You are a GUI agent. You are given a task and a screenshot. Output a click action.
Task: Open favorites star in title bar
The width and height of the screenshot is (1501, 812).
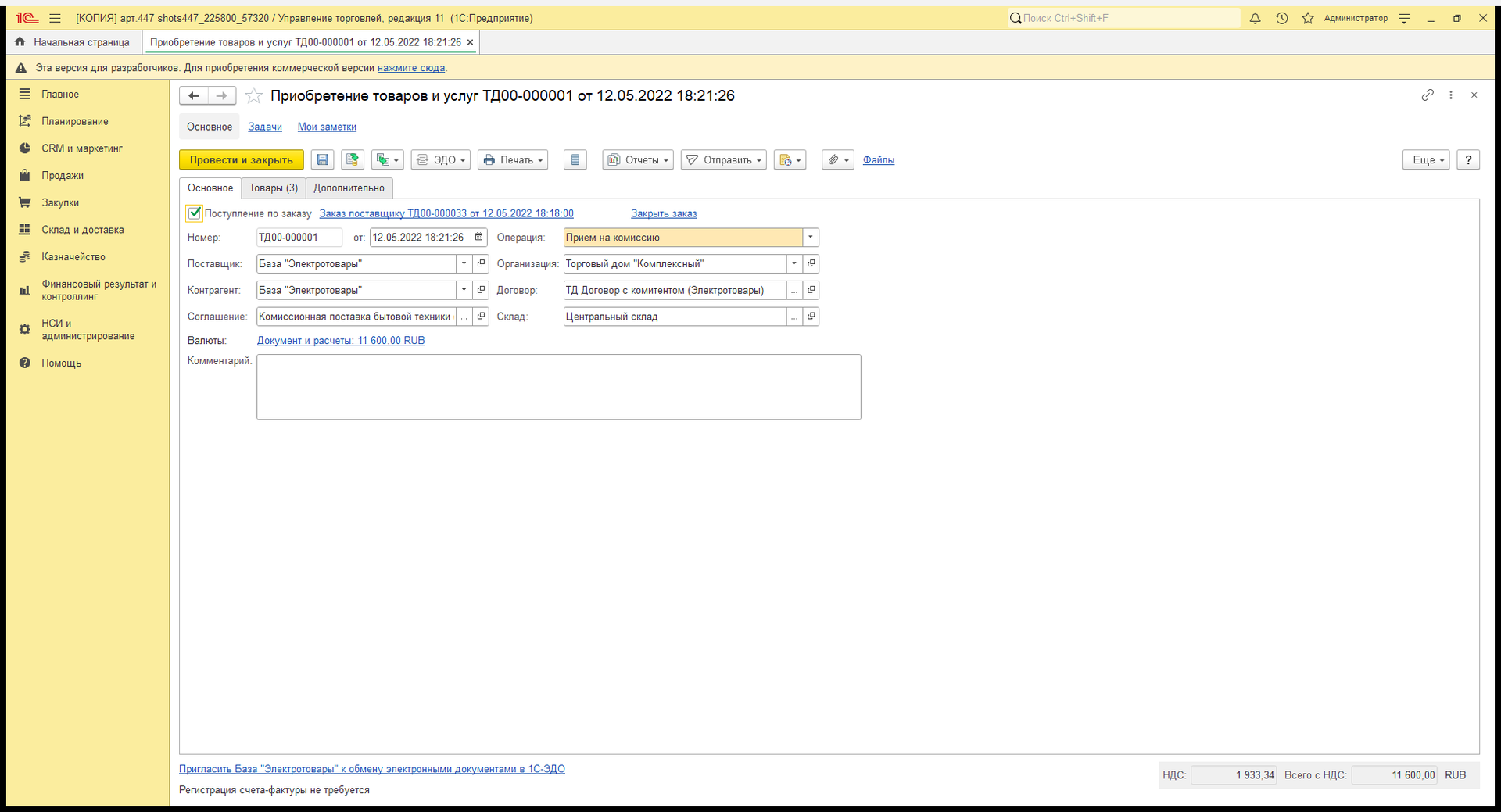click(x=1308, y=18)
